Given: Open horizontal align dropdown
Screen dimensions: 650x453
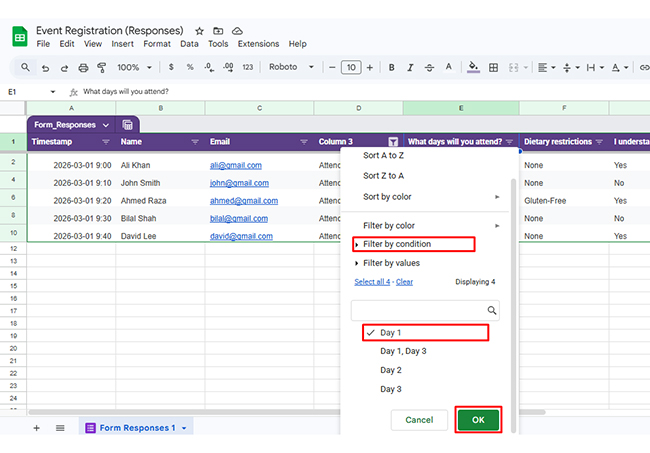Looking at the screenshot, I should pyautogui.click(x=546, y=68).
